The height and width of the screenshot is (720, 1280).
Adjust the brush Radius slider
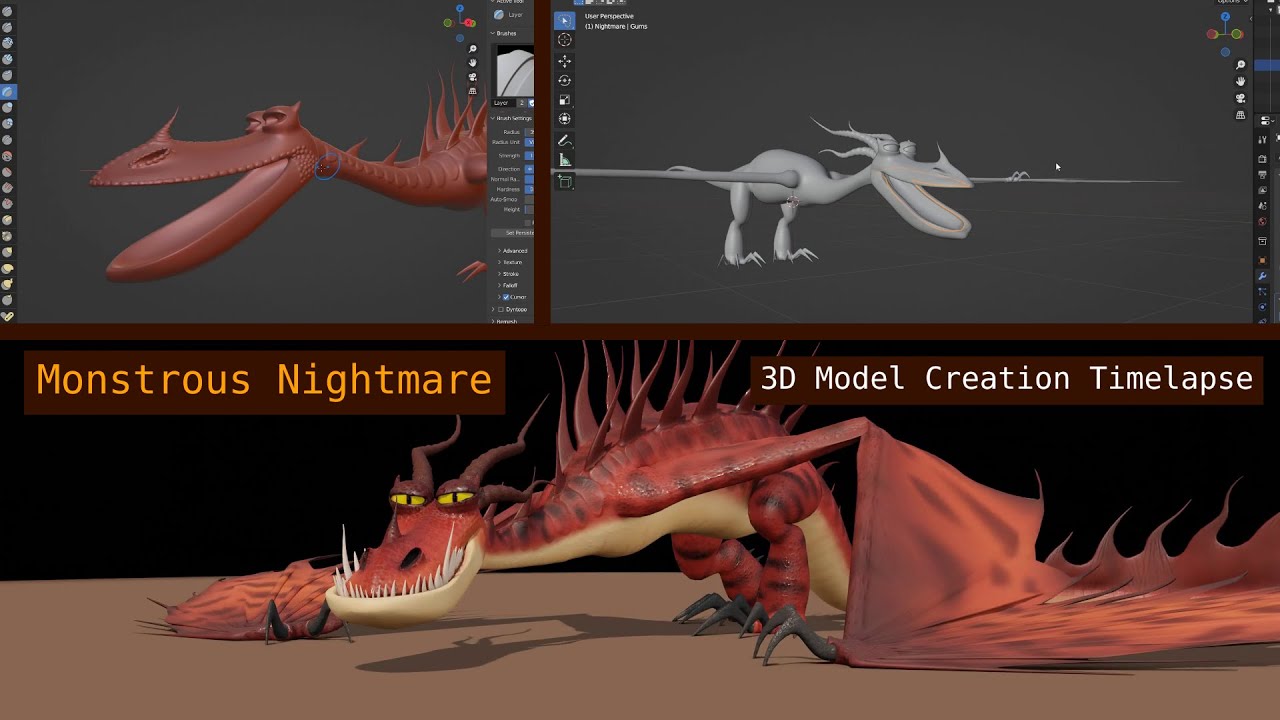pyautogui.click(x=529, y=132)
